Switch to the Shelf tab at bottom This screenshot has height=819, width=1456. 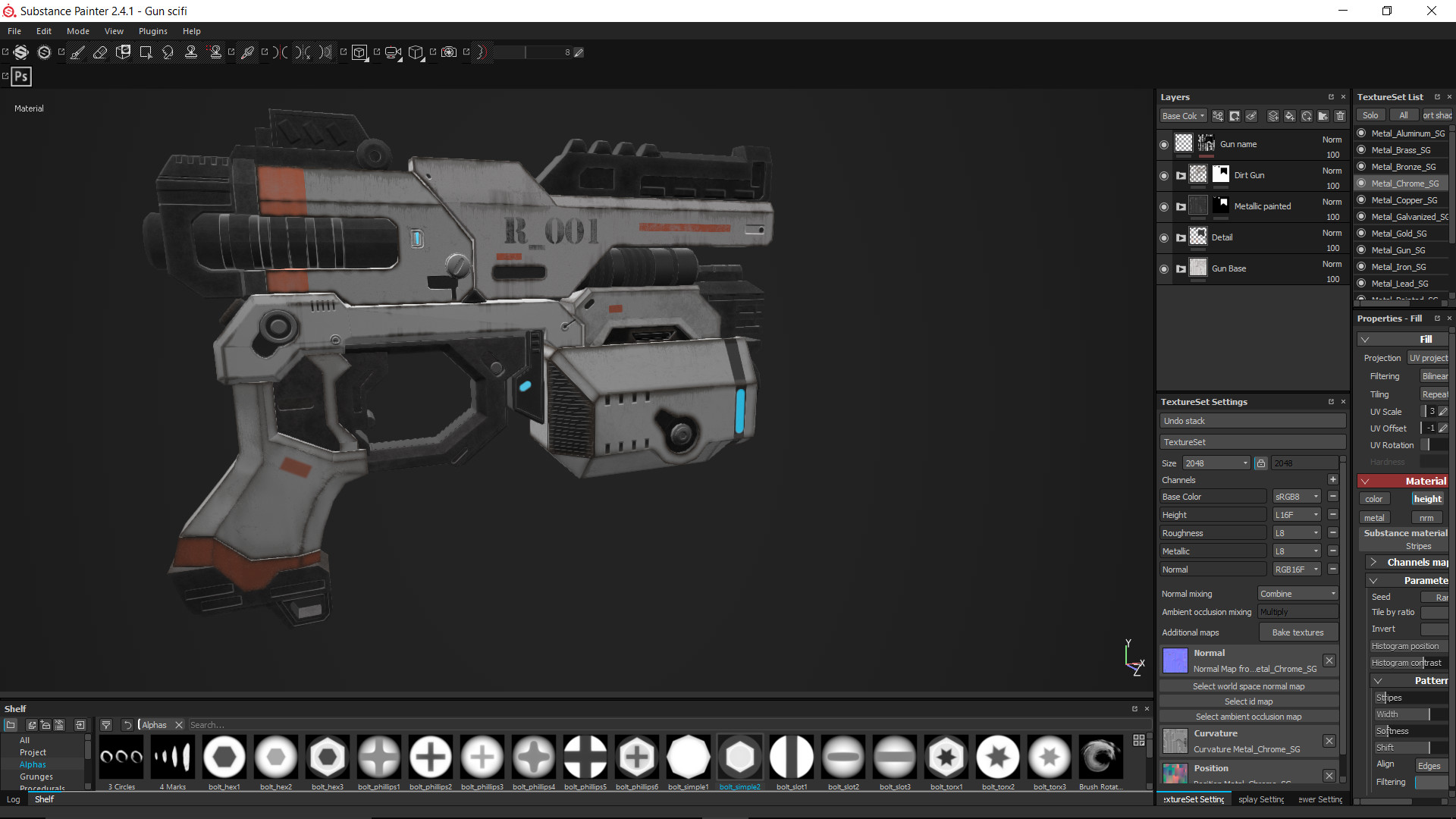pyautogui.click(x=44, y=799)
